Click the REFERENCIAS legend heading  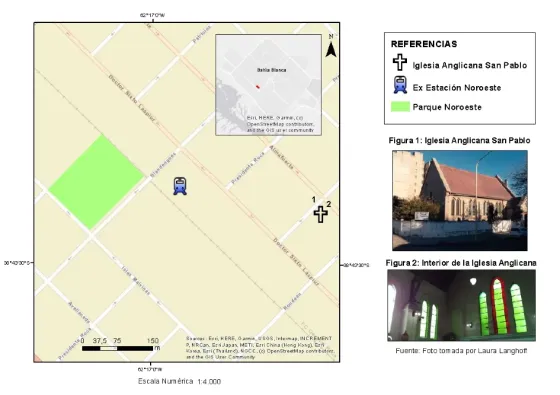click(x=424, y=44)
